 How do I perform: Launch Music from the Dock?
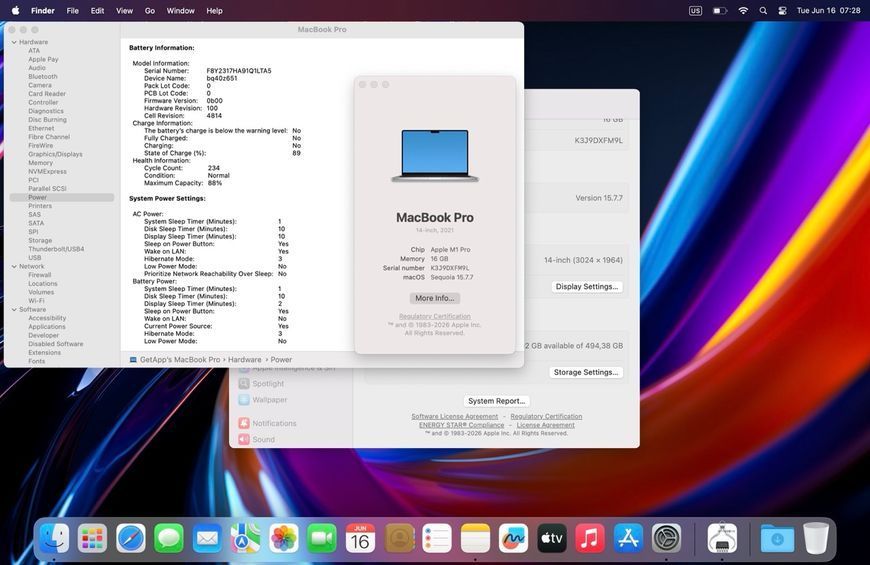pyautogui.click(x=590, y=538)
